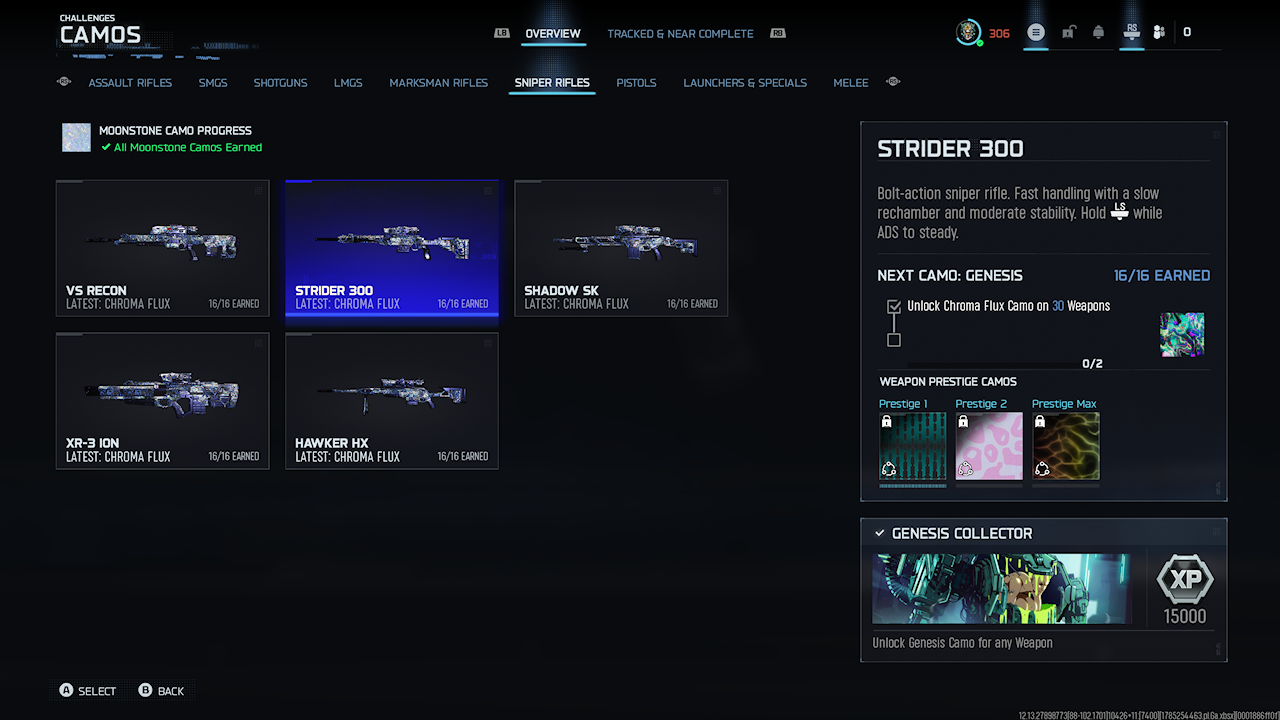1280x720 pixels.
Task: Open the Melee category tab
Action: 851,83
